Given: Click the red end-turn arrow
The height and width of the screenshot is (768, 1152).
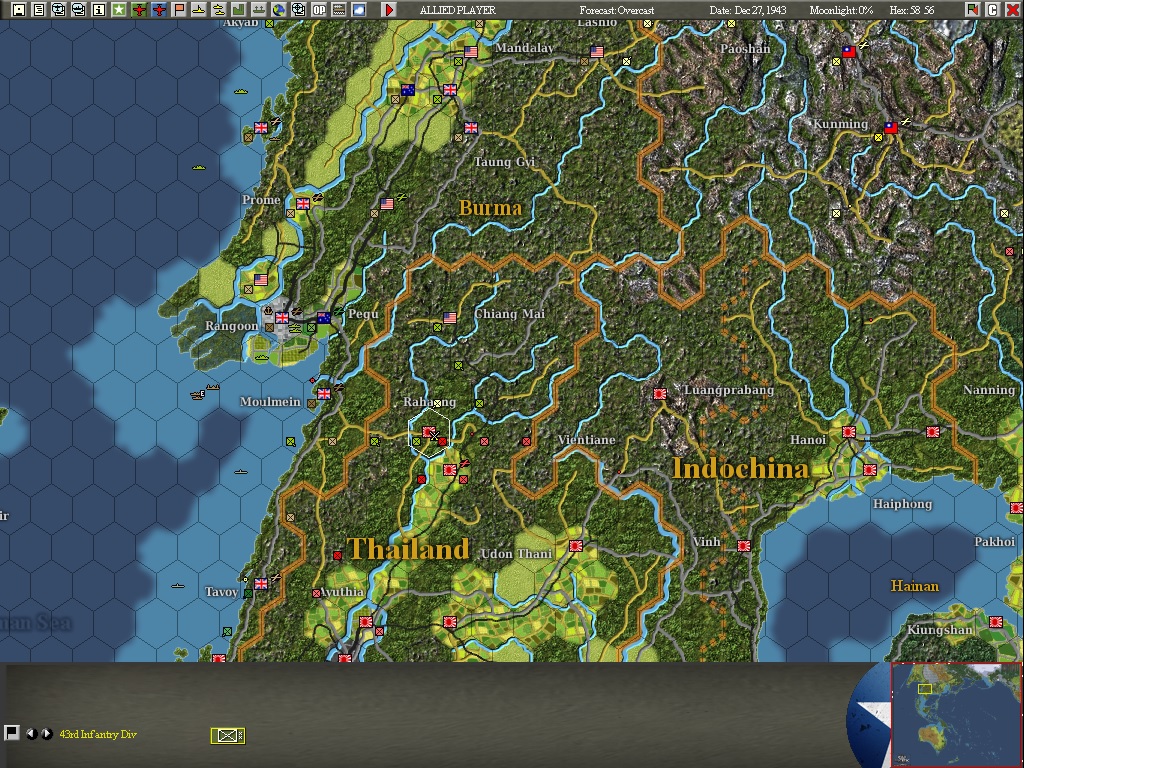Looking at the screenshot, I should 389,10.
